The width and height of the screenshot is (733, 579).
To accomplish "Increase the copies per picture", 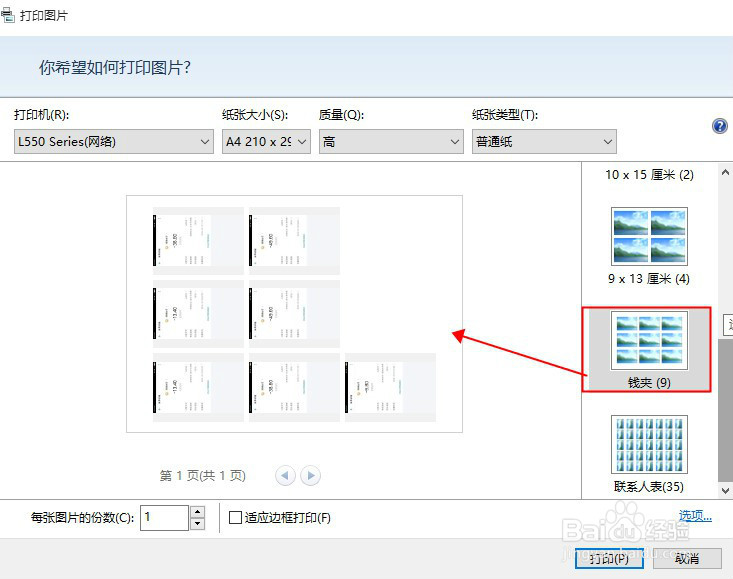I will 197,511.
